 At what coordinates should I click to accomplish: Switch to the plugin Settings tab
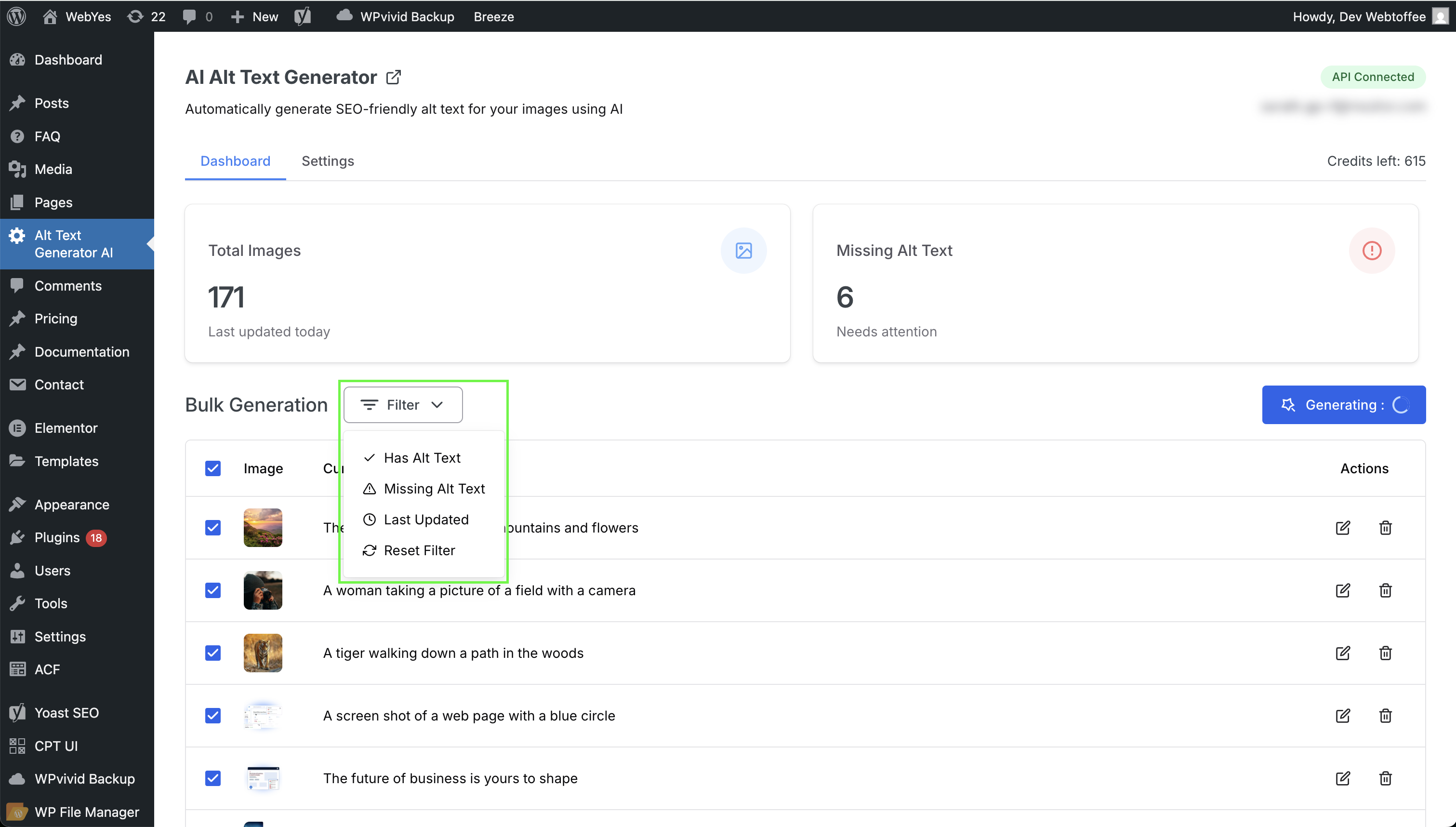pyautogui.click(x=328, y=161)
